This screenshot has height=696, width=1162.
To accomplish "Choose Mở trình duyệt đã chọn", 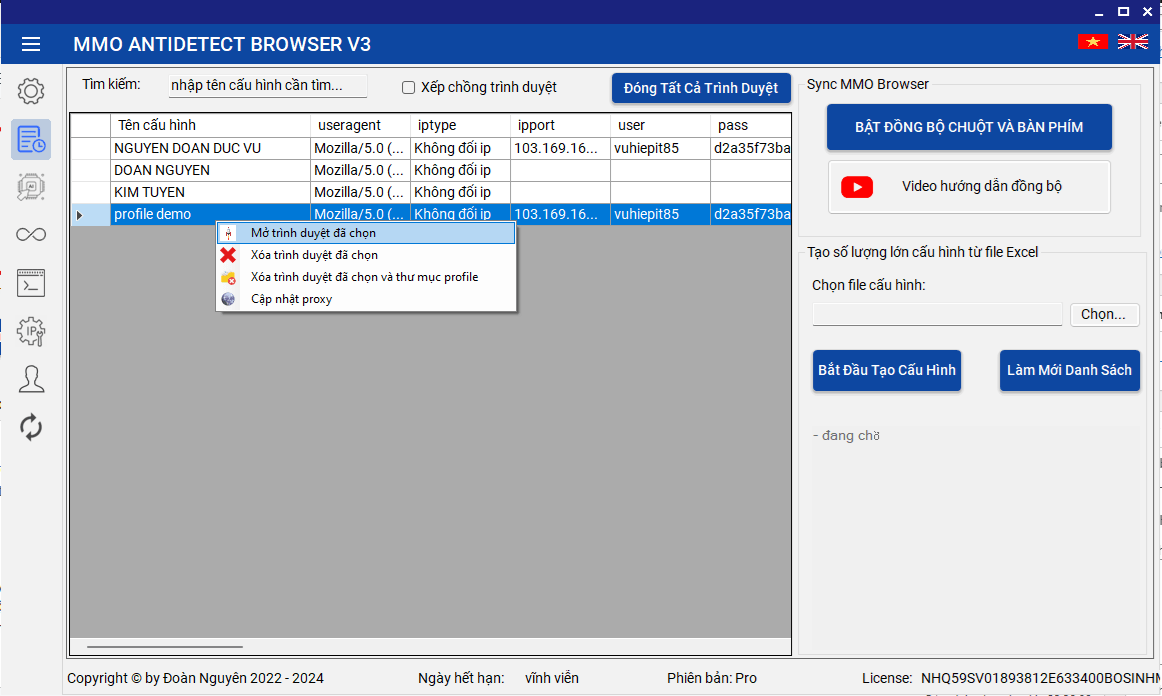I will pyautogui.click(x=366, y=233).
